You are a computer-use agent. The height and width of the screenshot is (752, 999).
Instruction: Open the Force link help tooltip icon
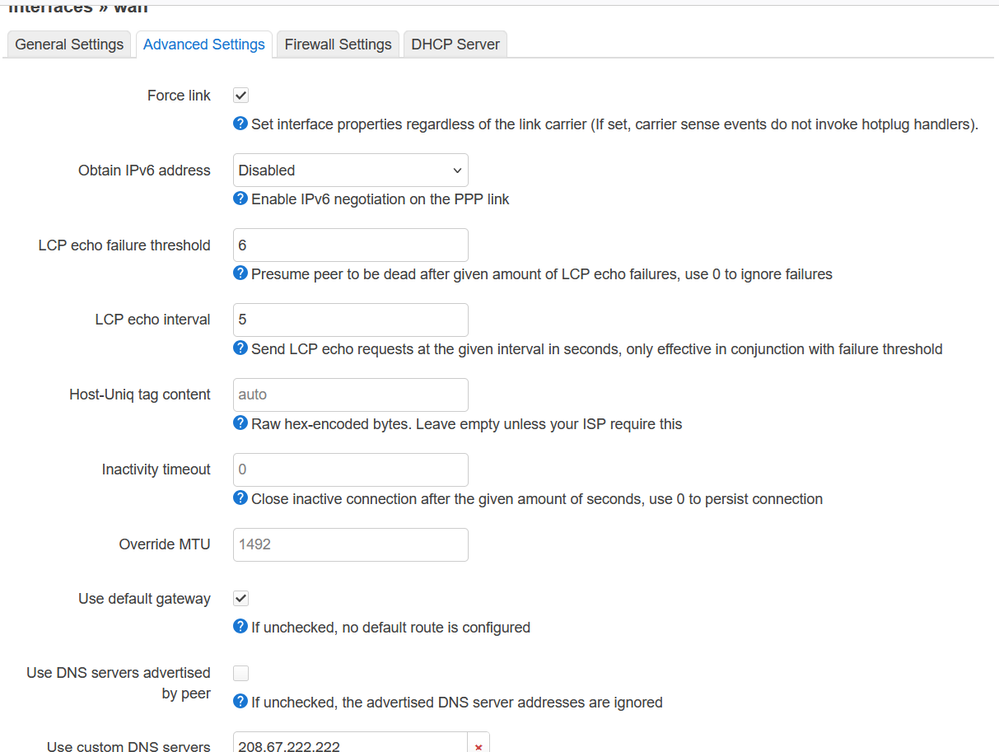tap(240, 124)
